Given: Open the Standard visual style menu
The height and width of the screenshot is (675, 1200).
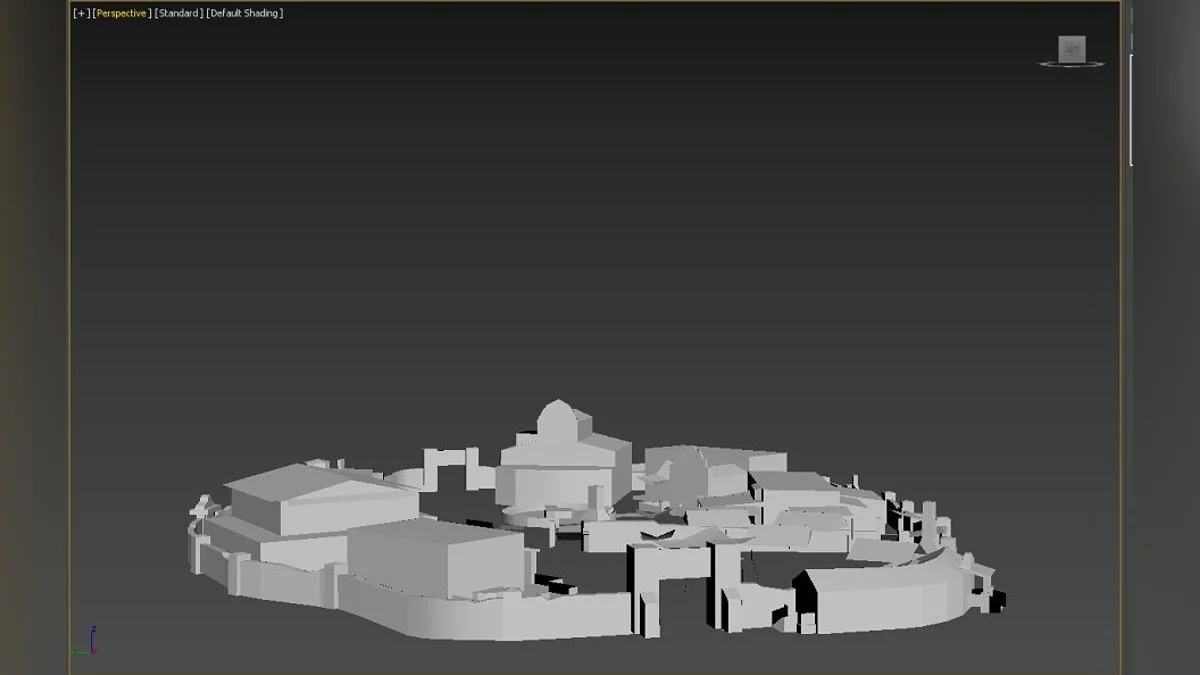Looking at the screenshot, I should pyautogui.click(x=178, y=13).
